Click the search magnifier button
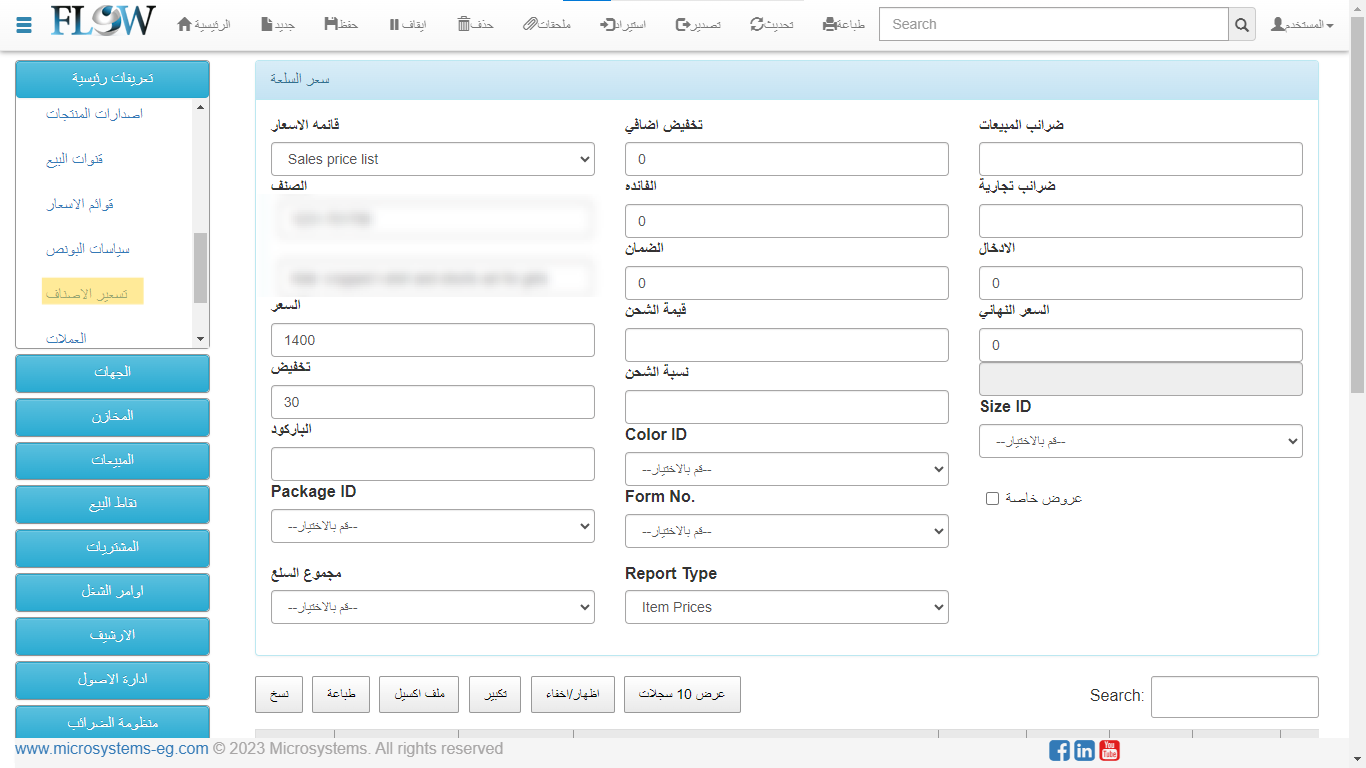Image resolution: width=1366 pixels, height=768 pixels. tap(1241, 25)
